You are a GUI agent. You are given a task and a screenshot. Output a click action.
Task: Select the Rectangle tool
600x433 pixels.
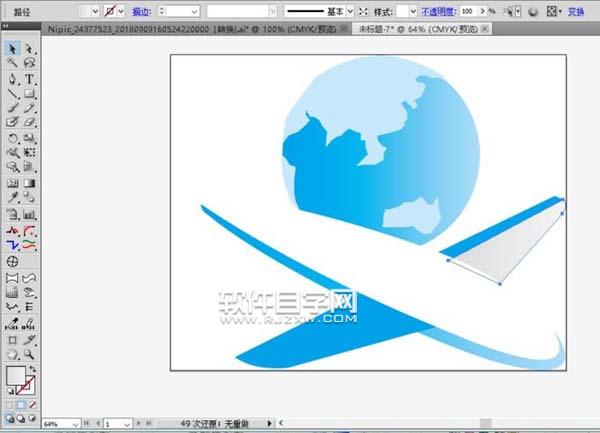(x=29, y=93)
